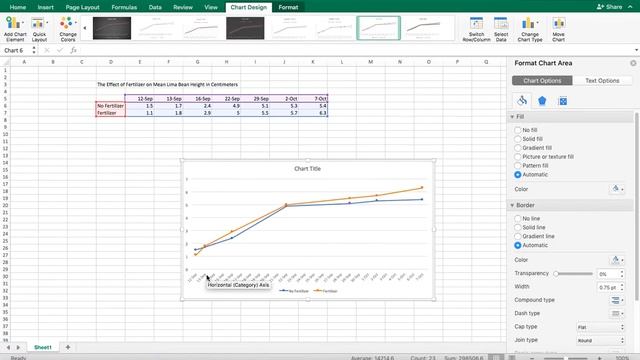Click the Insert Function fx icon
This screenshot has width=640, height=360.
(73, 50)
